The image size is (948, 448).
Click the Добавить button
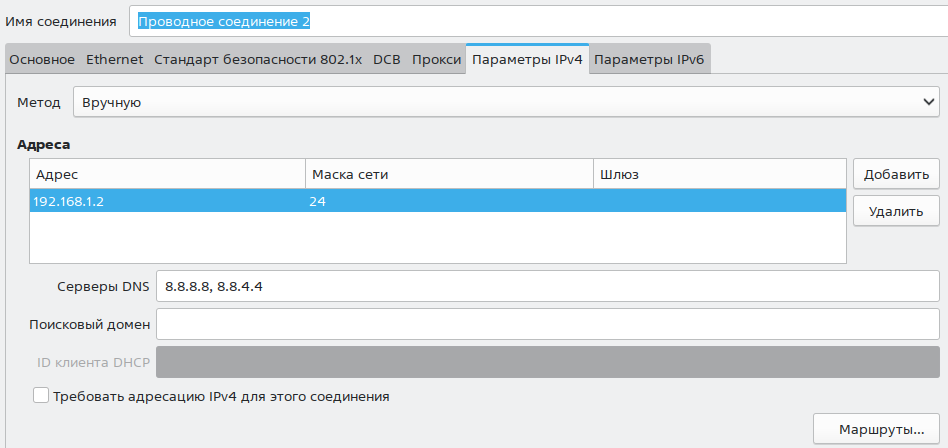point(896,175)
